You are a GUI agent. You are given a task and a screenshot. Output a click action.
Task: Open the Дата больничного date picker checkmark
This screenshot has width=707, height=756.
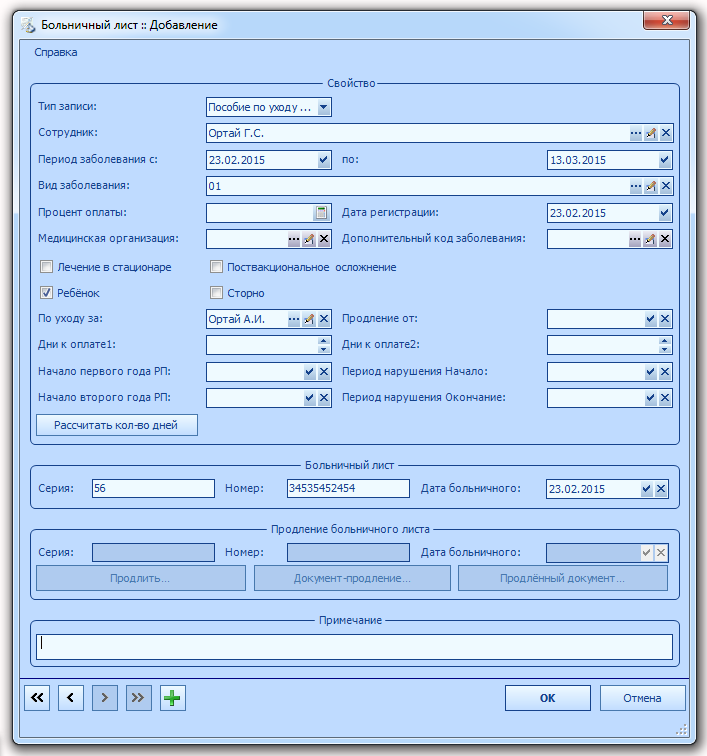pyautogui.click(x=646, y=489)
